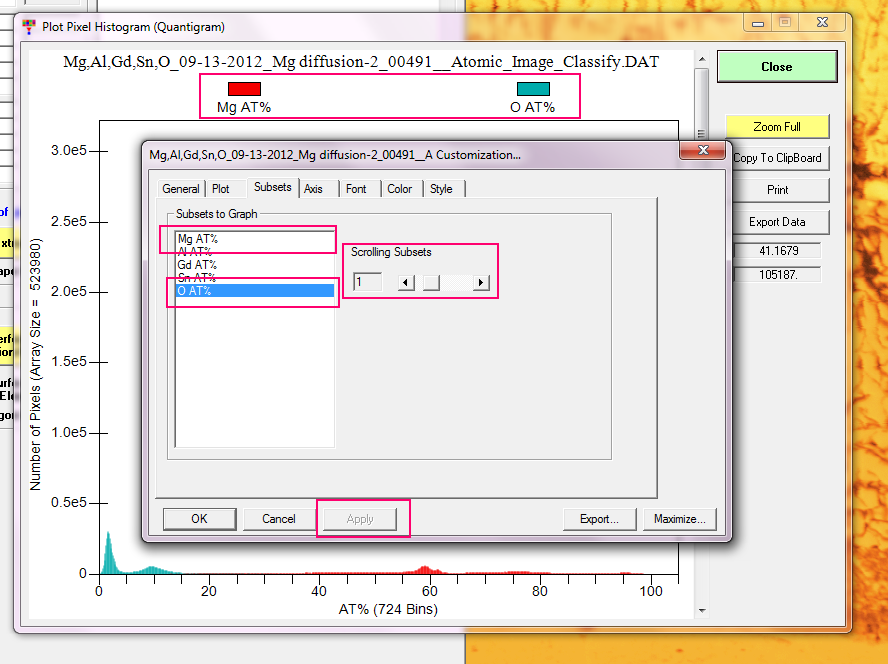Click the Scrolling Subsets slider thumb
The image size is (888, 664).
click(431, 283)
